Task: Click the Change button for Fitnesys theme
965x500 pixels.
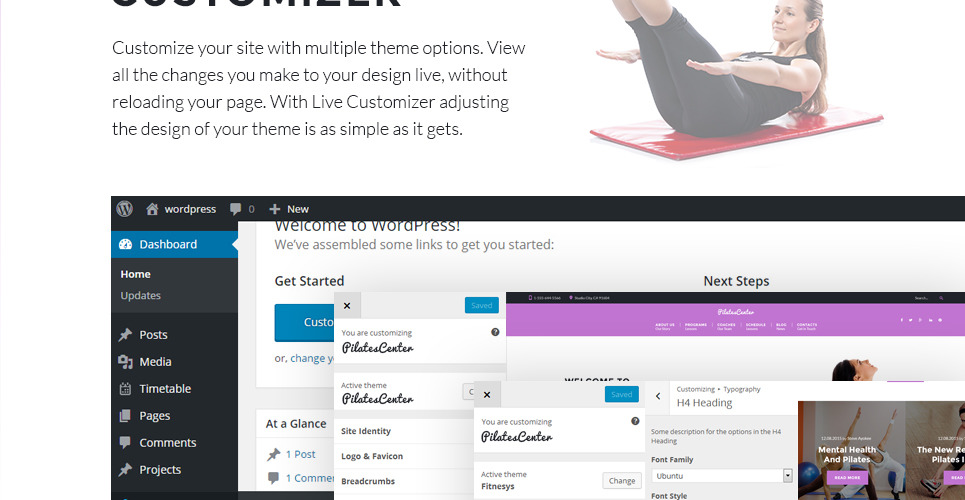Action: (x=622, y=480)
